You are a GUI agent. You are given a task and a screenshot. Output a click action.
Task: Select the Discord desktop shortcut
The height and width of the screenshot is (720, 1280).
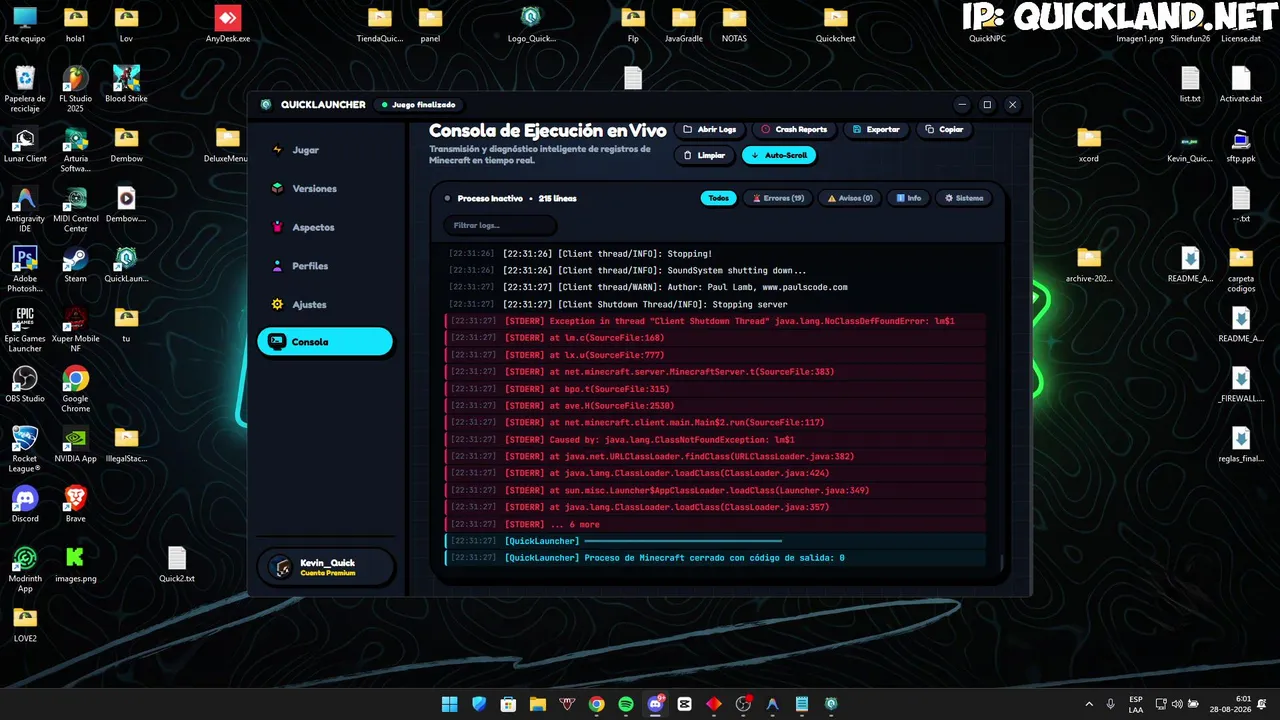point(25,504)
